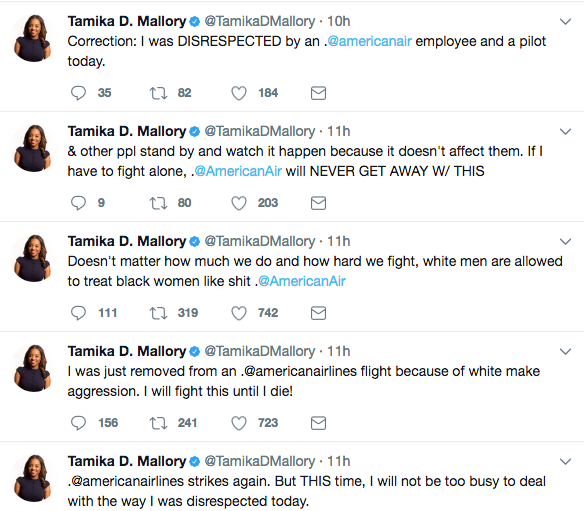Like the tweet with 184 likes
This screenshot has width=584, height=511.
click(x=239, y=93)
